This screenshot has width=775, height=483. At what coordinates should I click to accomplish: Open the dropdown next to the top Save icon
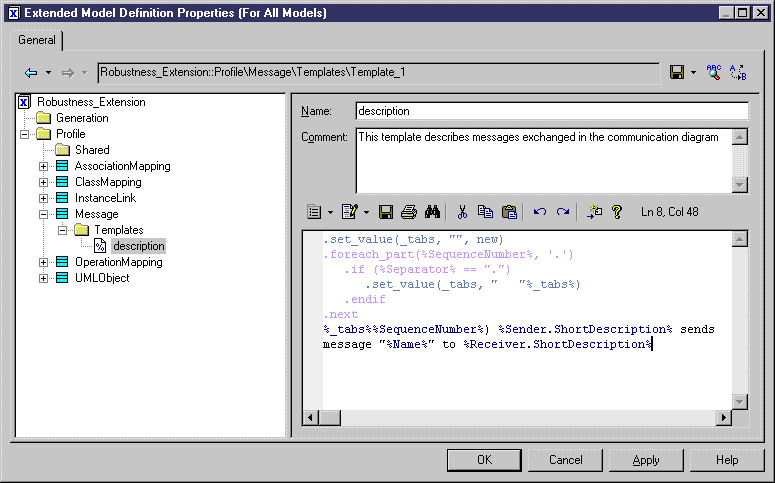point(693,72)
